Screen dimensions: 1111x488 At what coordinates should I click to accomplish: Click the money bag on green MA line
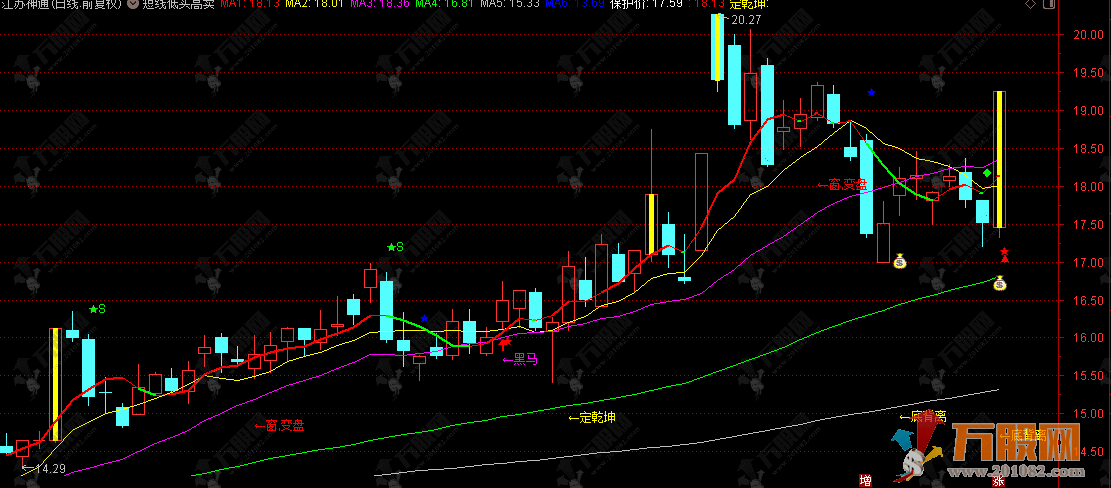[x=999, y=284]
